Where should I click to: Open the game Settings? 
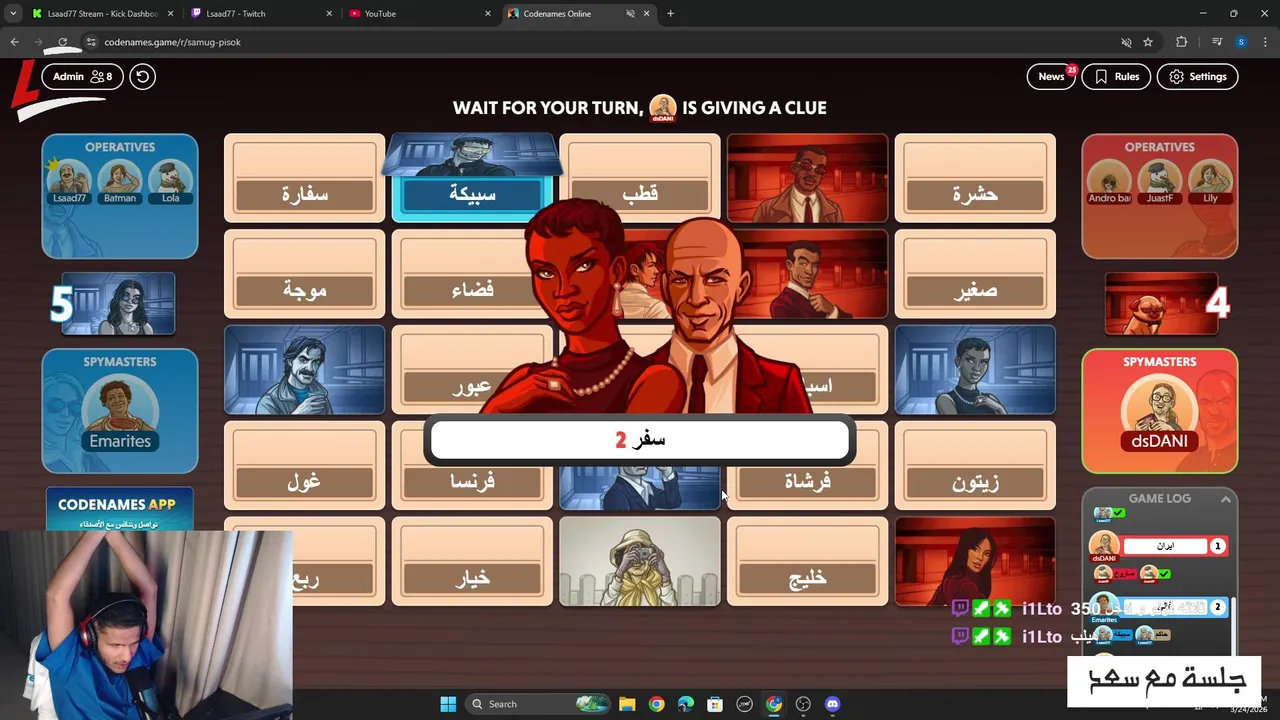[x=1197, y=76]
